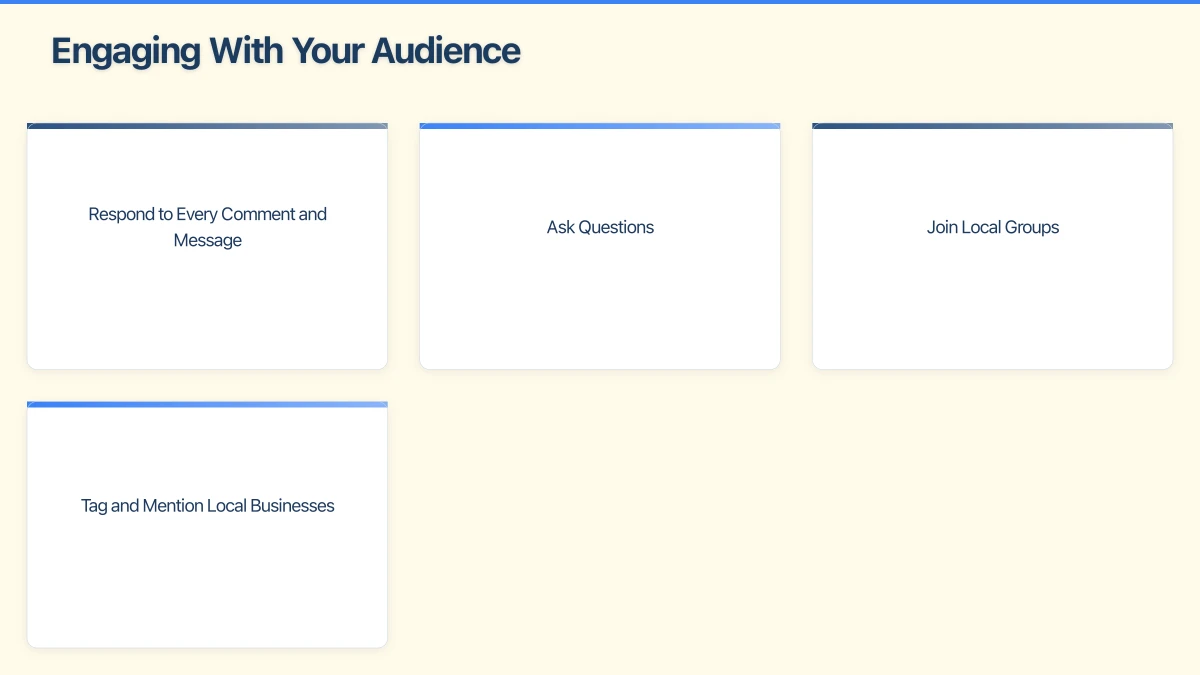Click the dark accent bar atop the Respond card
Screen dimensions: 1200x675
point(207,126)
